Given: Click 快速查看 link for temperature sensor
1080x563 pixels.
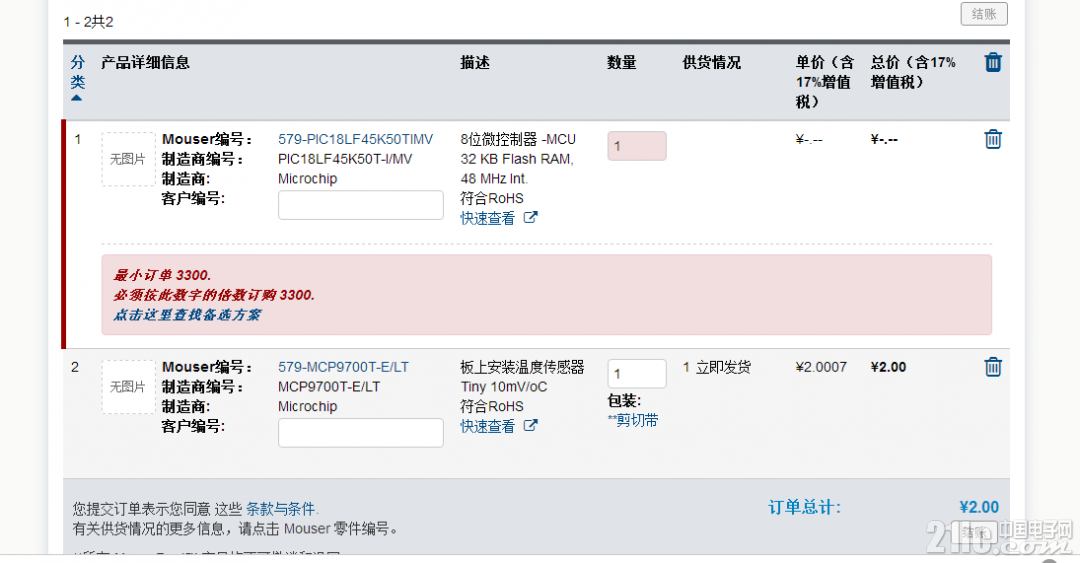Looking at the screenshot, I should (488, 426).
